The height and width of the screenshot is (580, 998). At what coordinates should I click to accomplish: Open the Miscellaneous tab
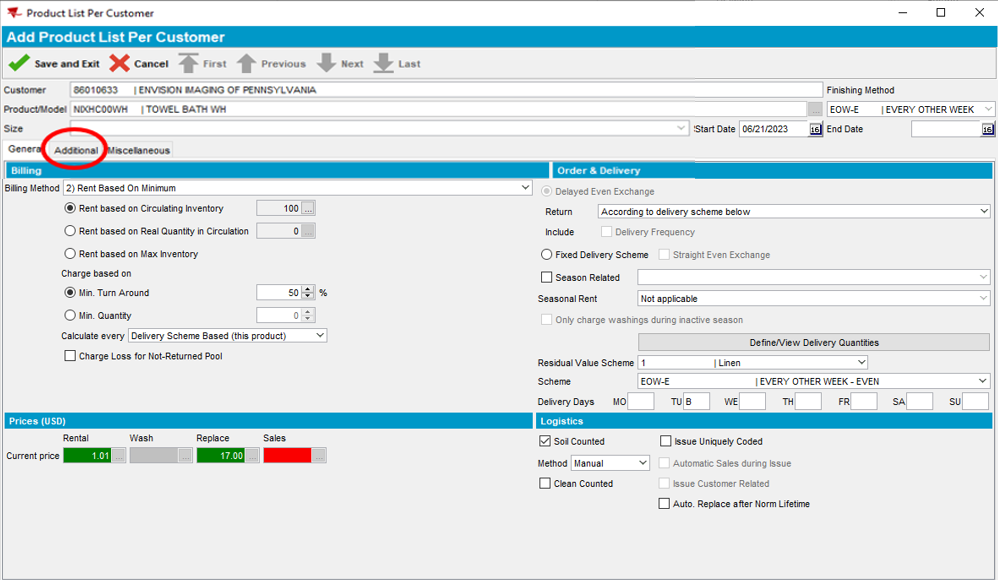139,150
